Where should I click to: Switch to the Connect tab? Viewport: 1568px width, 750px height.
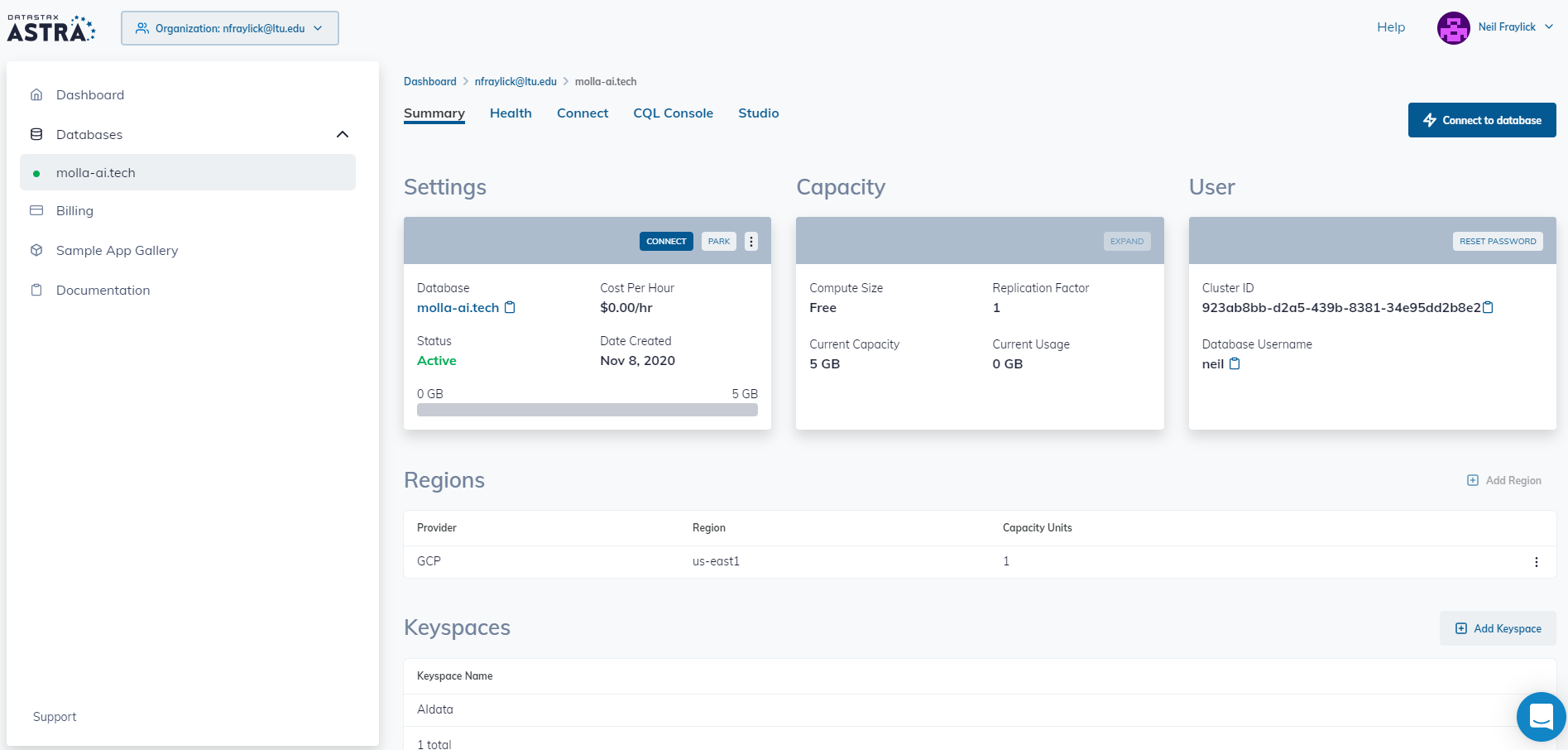point(583,113)
